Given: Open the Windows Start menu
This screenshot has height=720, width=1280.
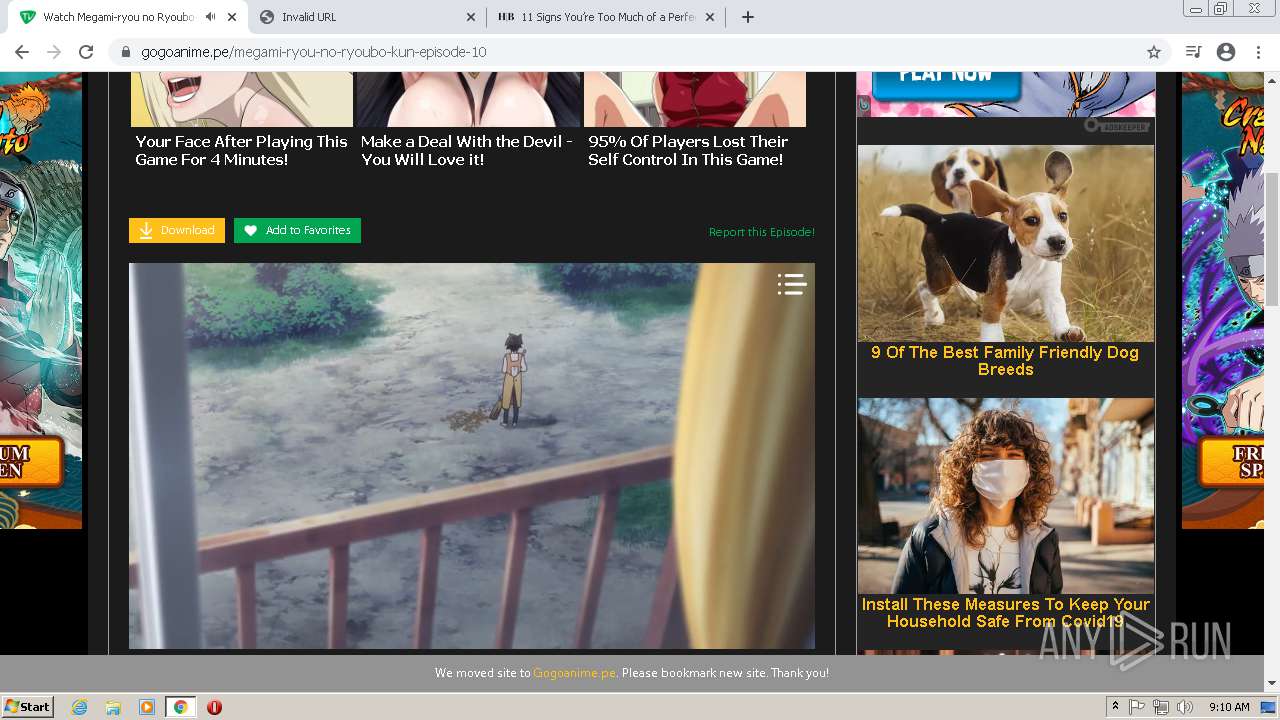Looking at the screenshot, I should click(27, 707).
